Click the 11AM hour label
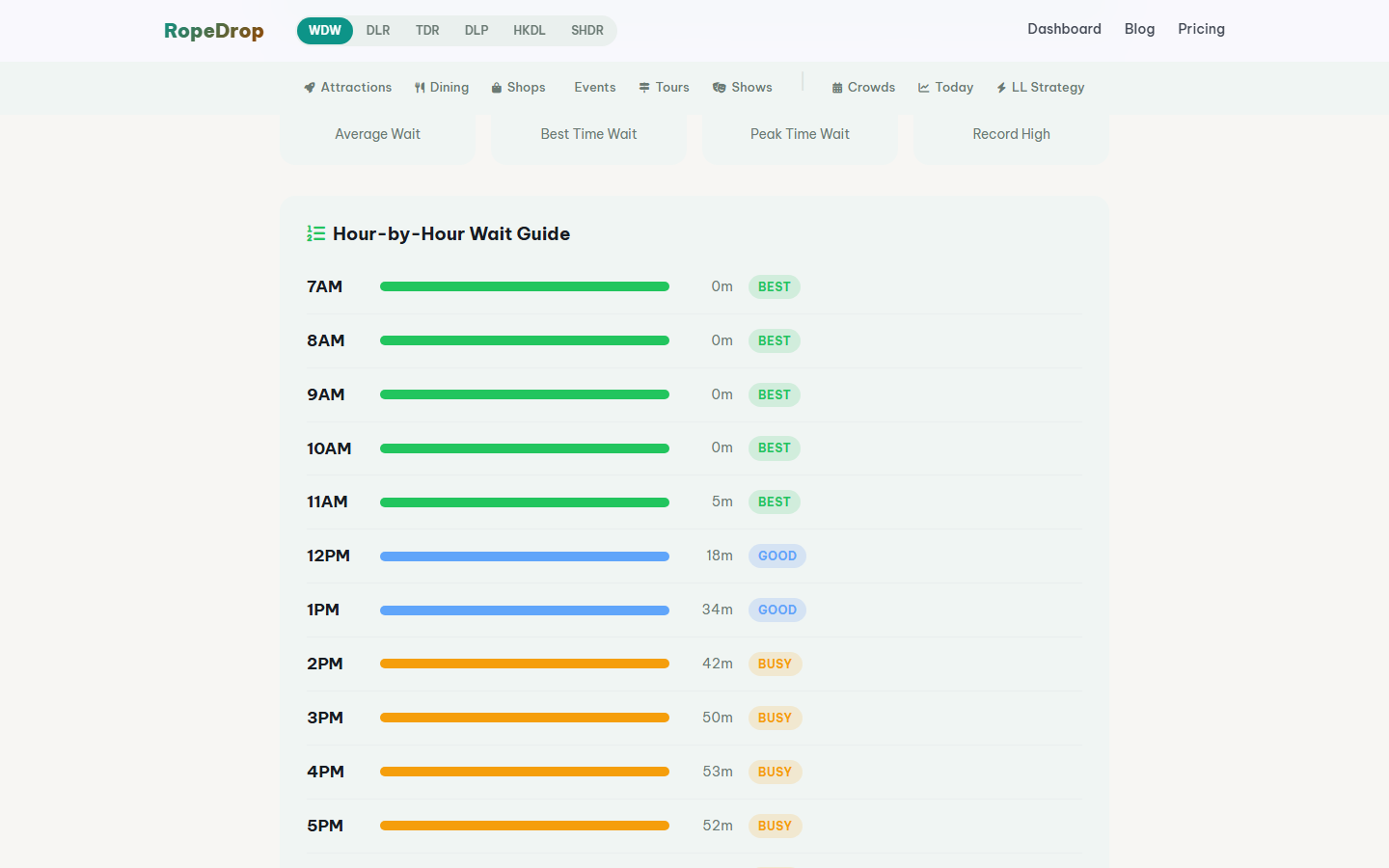The width and height of the screenshot is (1389, 868). click(327, 502)
